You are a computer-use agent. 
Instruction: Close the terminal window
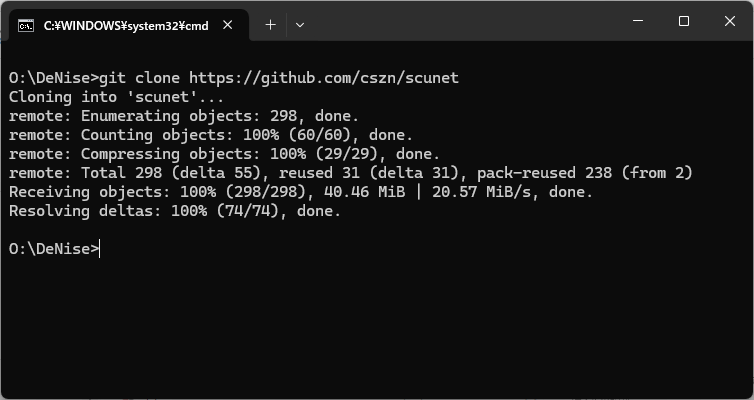pos(729,21)
